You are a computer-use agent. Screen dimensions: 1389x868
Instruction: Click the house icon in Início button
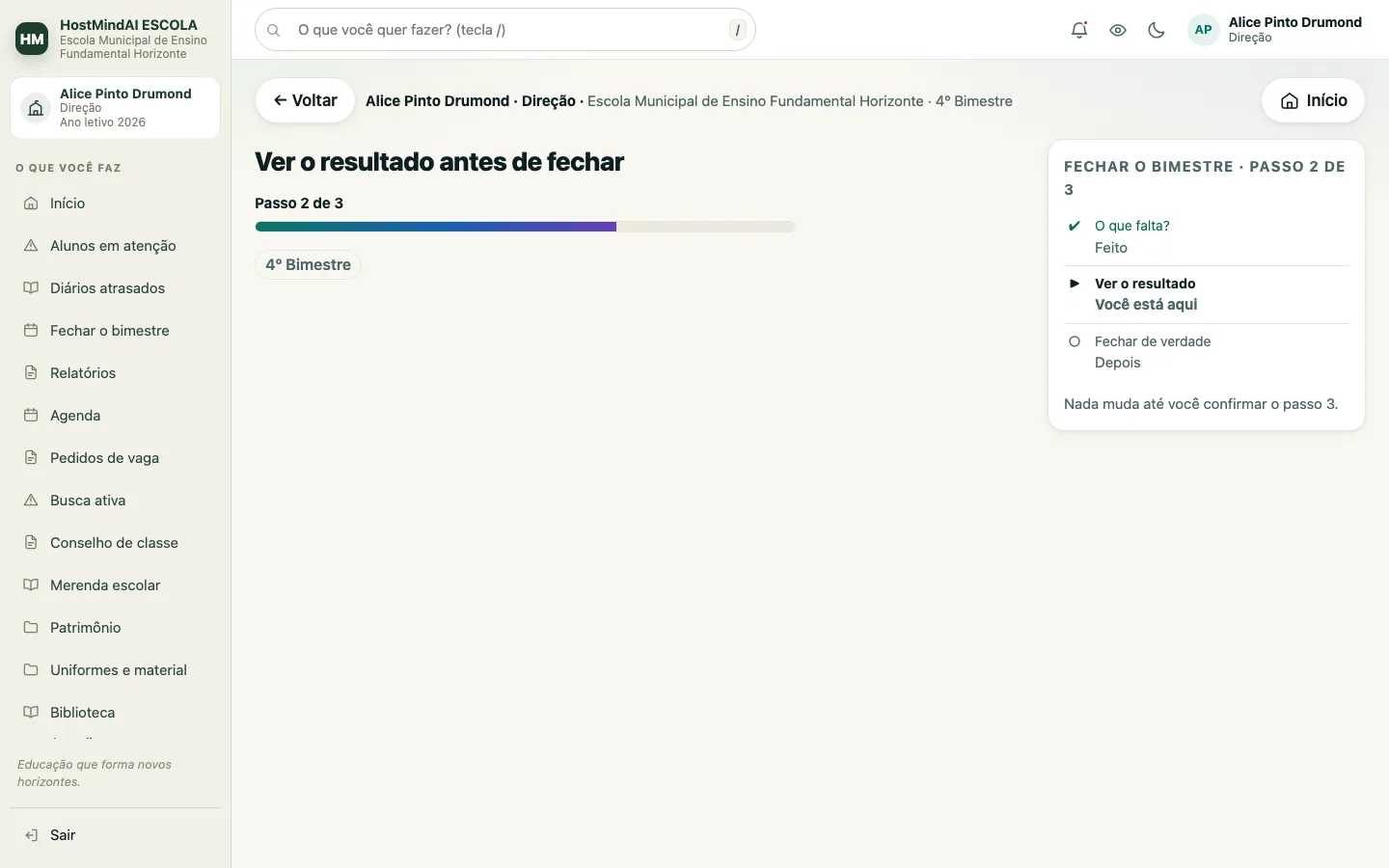coord(1290,101)
